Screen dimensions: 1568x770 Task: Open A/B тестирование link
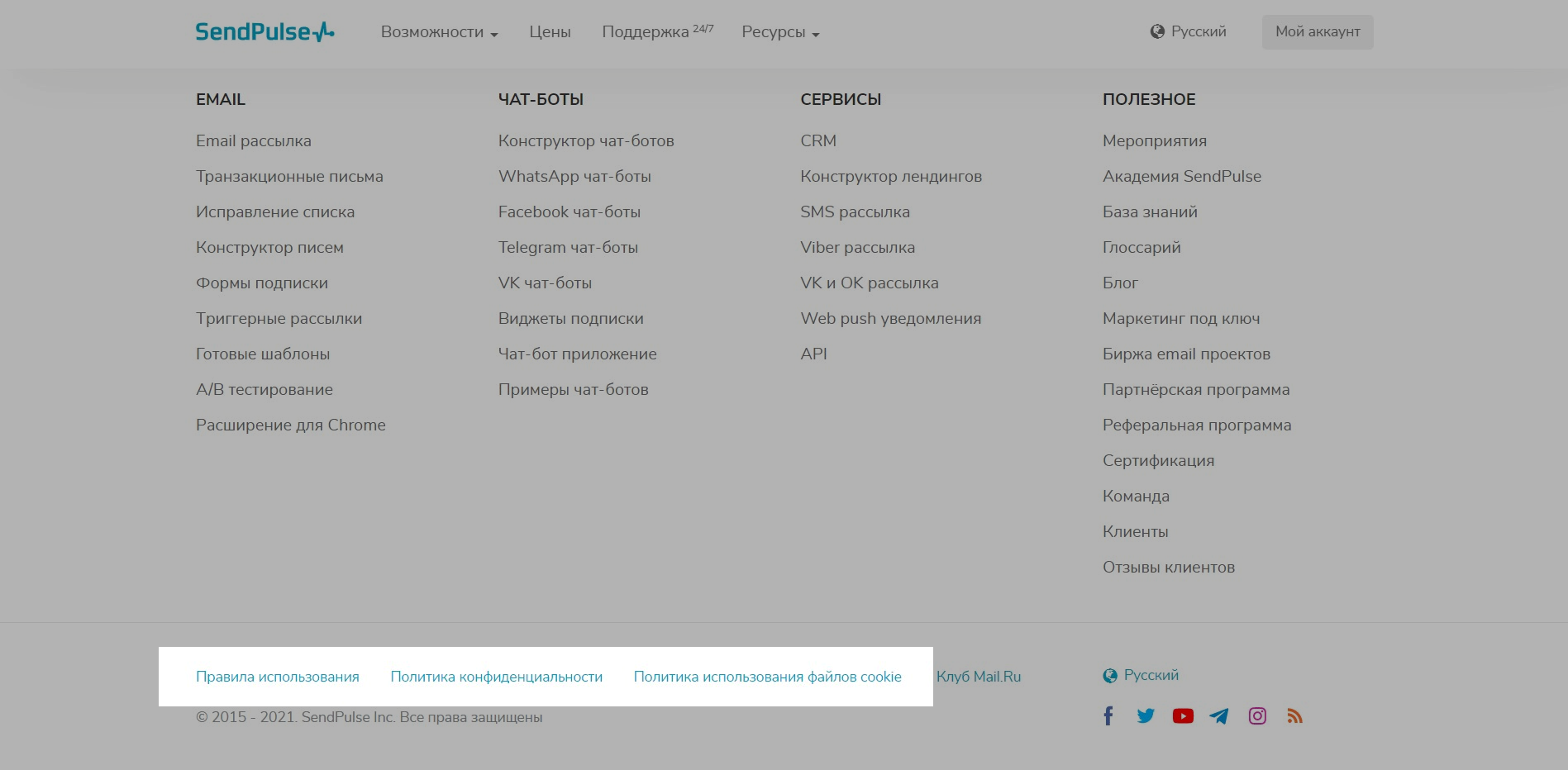[265, 390]
